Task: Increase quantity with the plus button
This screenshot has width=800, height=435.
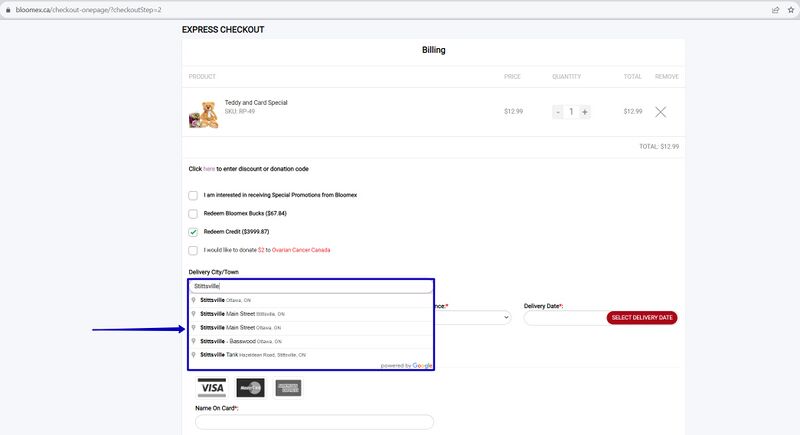Action: (585, 112)
